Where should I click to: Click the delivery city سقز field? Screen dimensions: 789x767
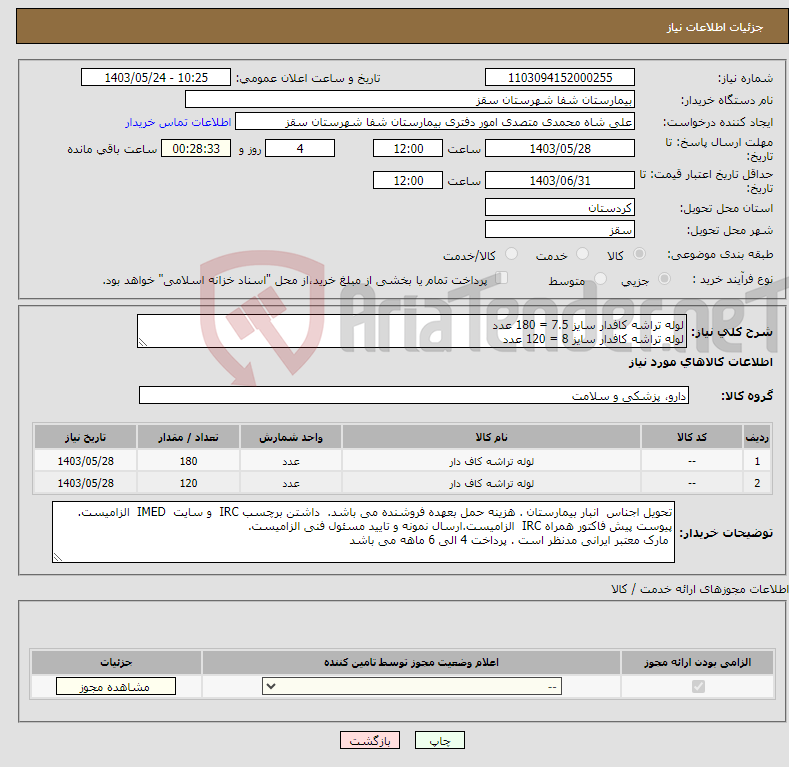(x=560, y=229)
